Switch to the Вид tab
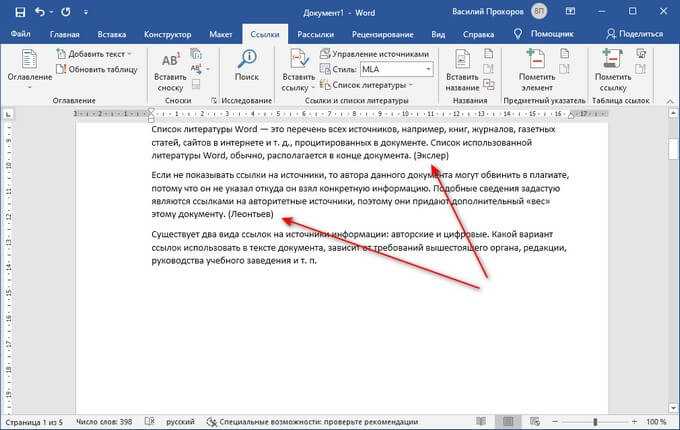 (438, 34)
